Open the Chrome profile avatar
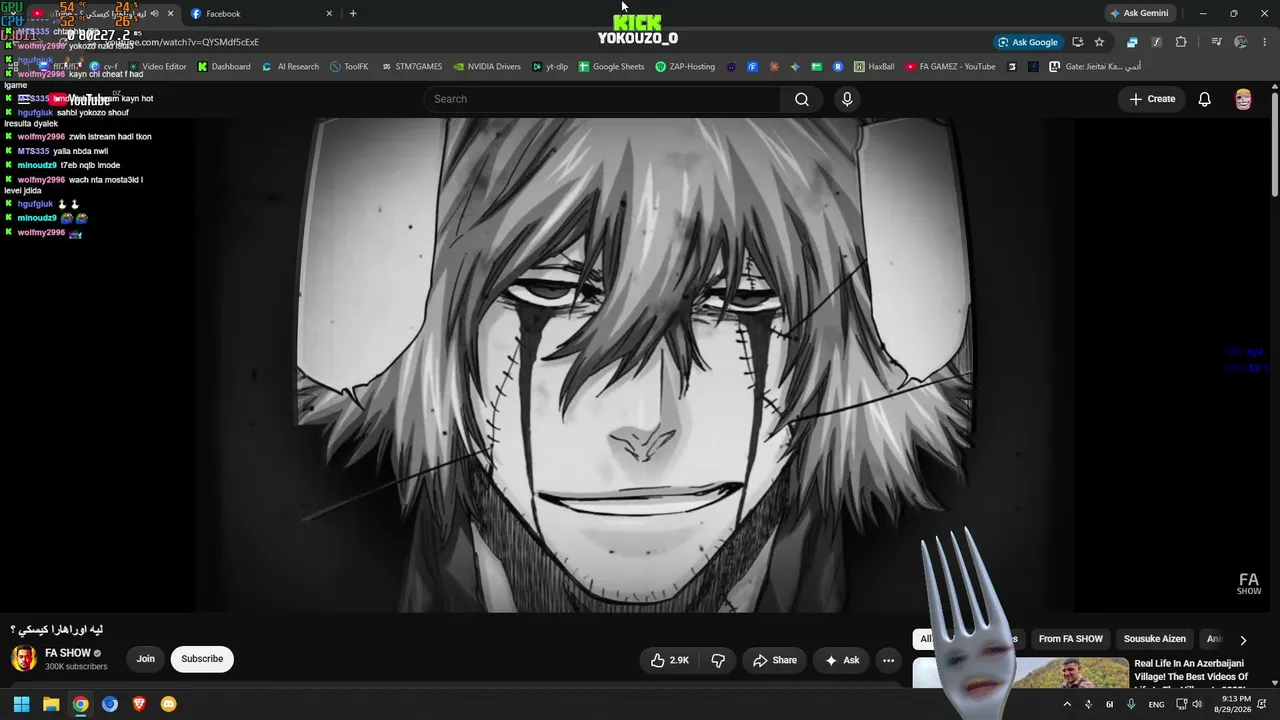This screenshot has height=720, width=1280. pos(1241,42)
